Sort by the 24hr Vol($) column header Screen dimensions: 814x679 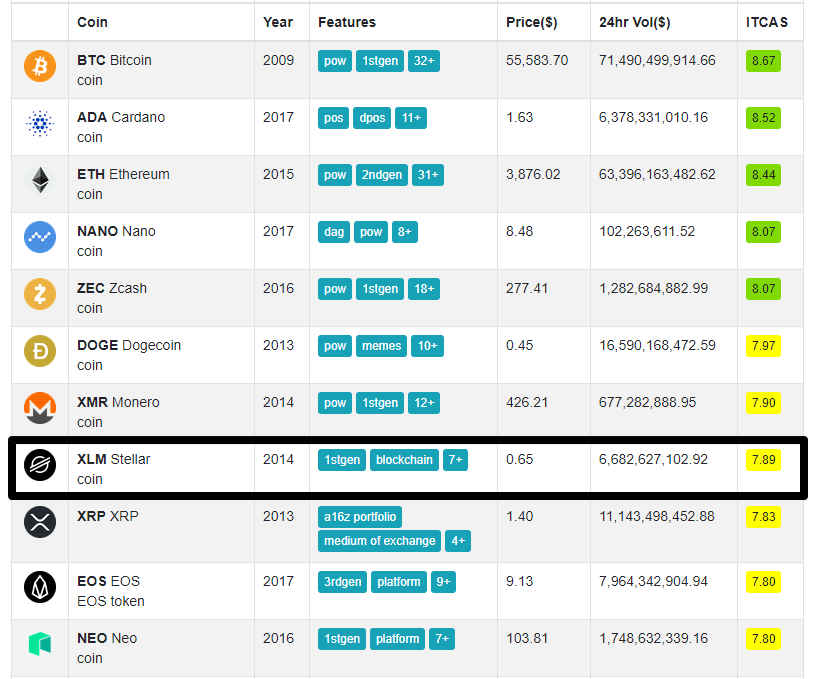[x=634, y=22]
